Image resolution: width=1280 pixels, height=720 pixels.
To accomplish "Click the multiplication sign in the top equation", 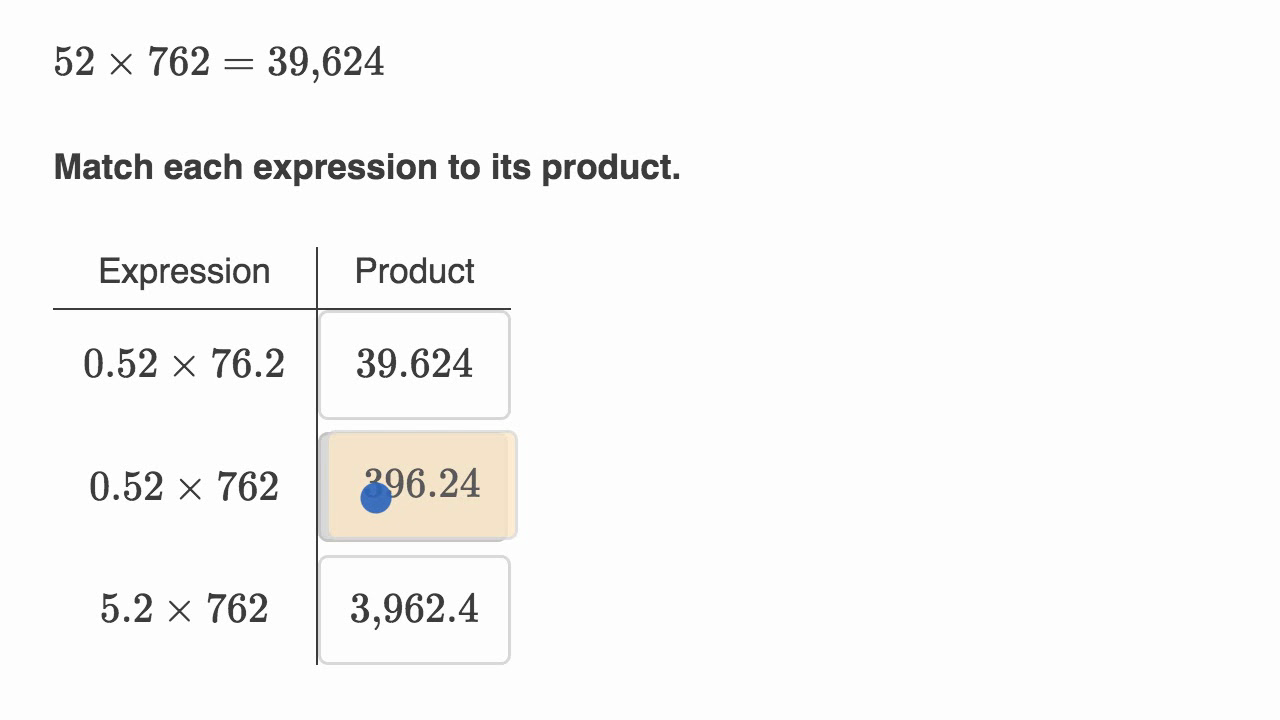I will tap(121, 64).
